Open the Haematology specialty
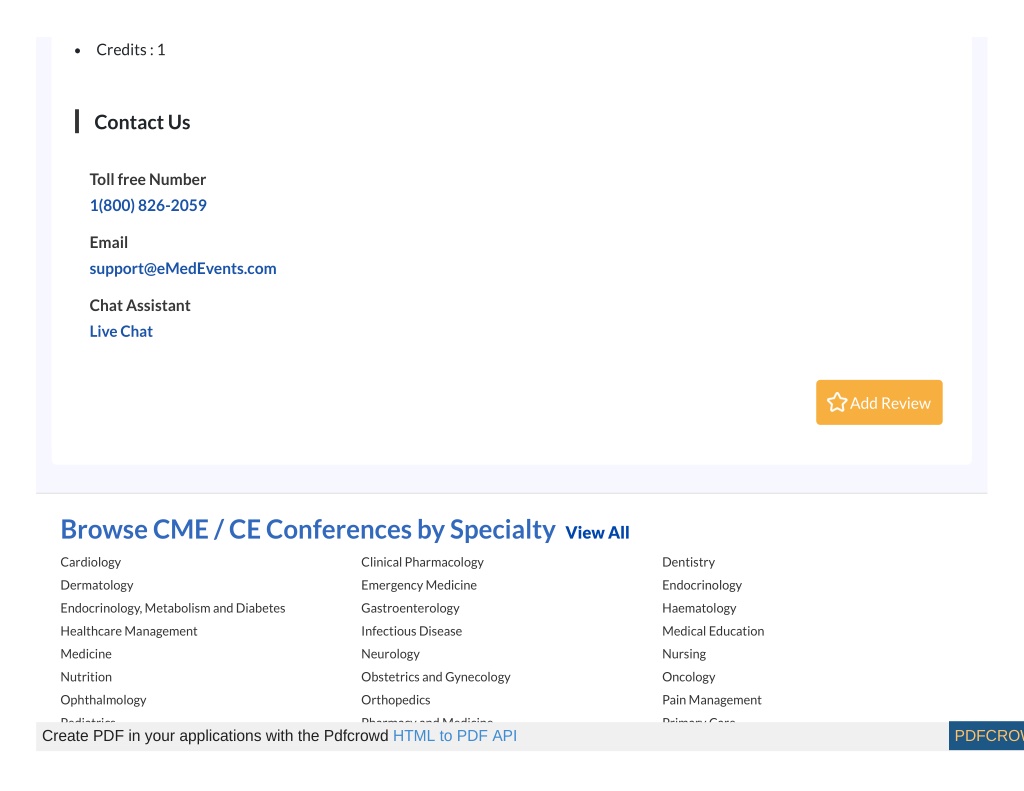Viewport: 1024px width, 791px height. tap(699, 607)
